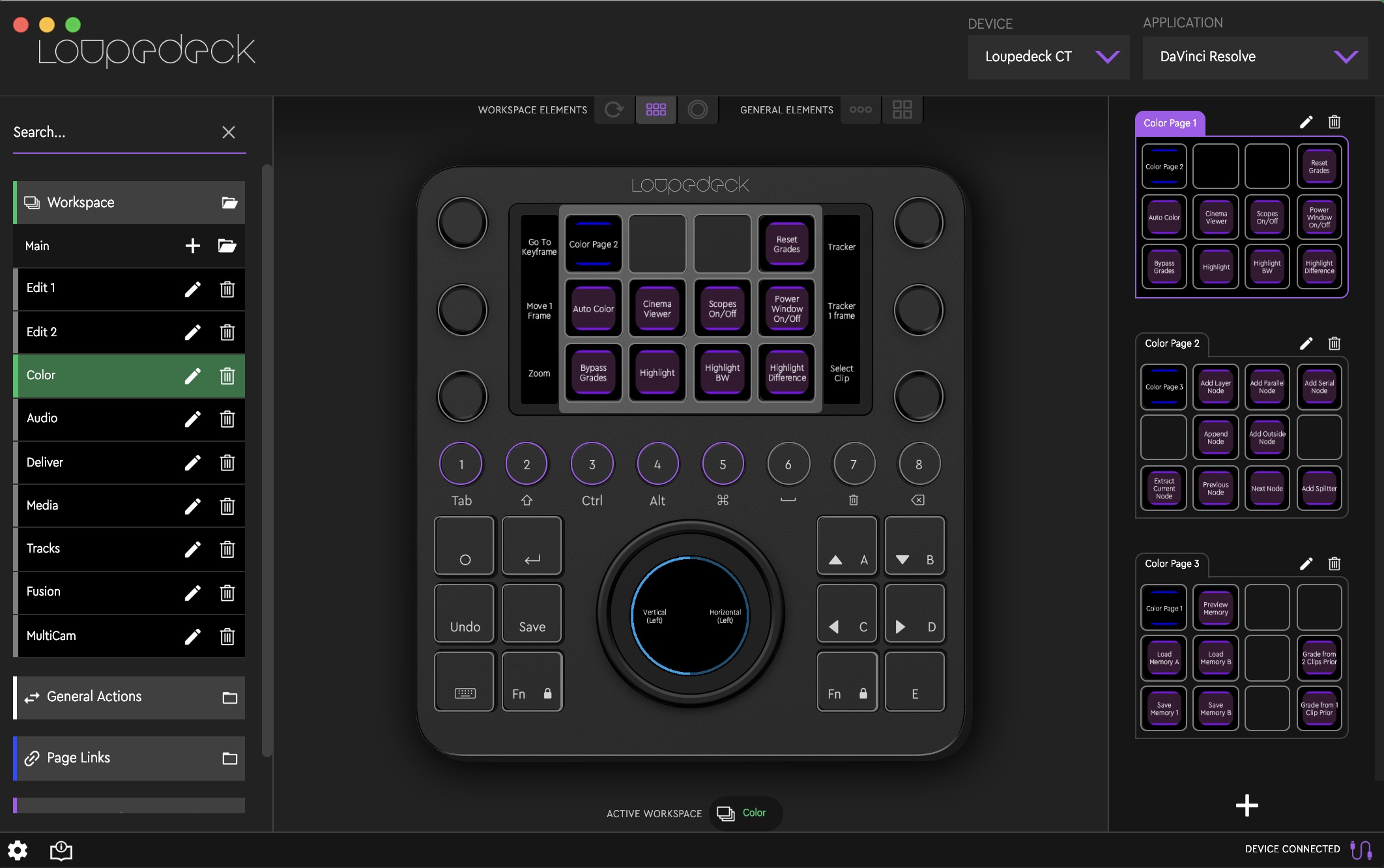
Task: Select the Color Page 2 tab
Action: click(1172, 343)
